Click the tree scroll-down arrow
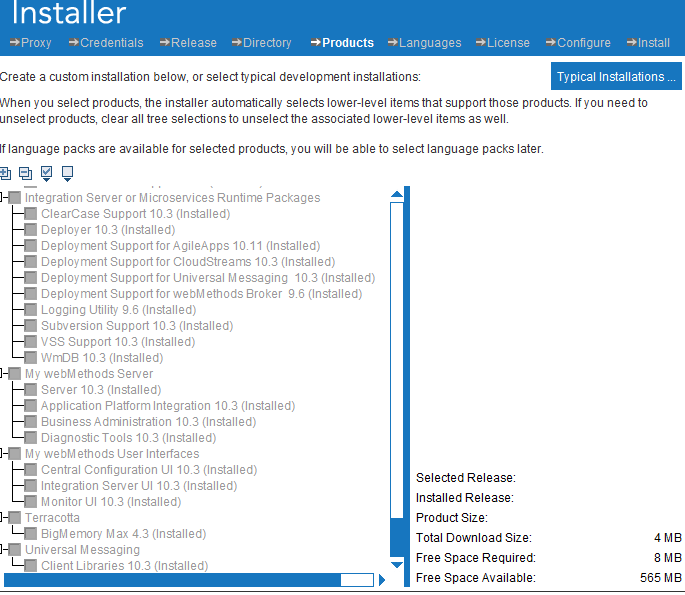This screenshot has width=685, height=595. 397,565
